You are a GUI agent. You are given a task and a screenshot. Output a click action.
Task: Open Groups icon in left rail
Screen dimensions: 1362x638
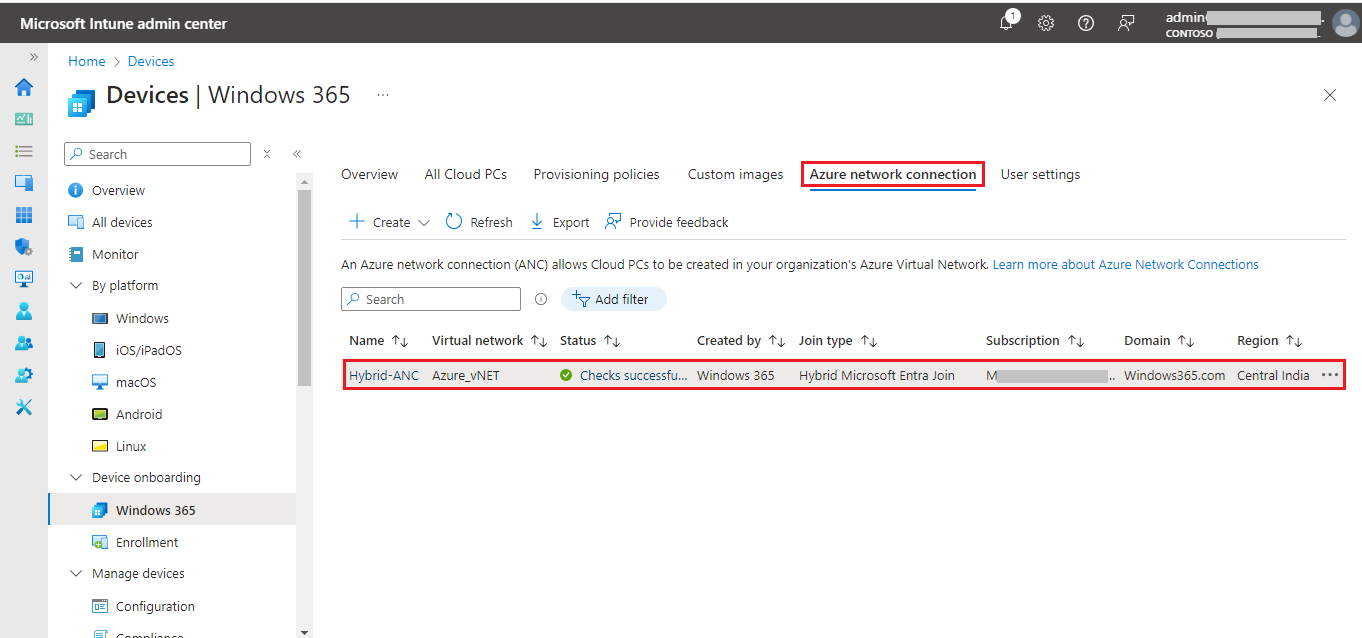23,343
